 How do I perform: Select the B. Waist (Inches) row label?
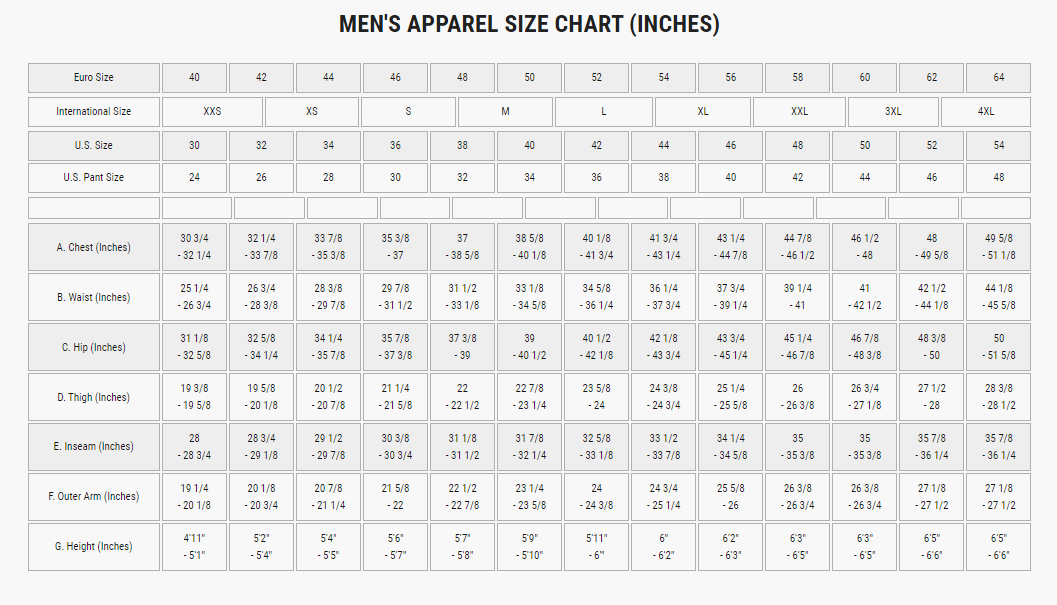[94, 297]
